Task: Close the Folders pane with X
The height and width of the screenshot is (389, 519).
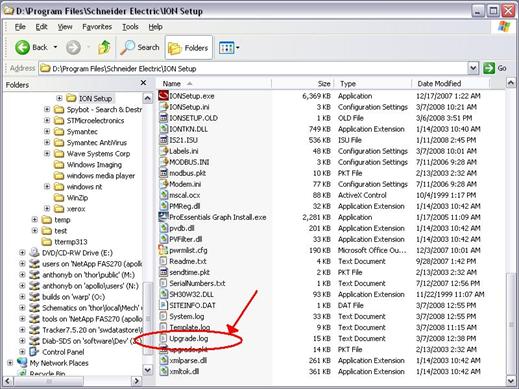Action: (x=143, y=83)
